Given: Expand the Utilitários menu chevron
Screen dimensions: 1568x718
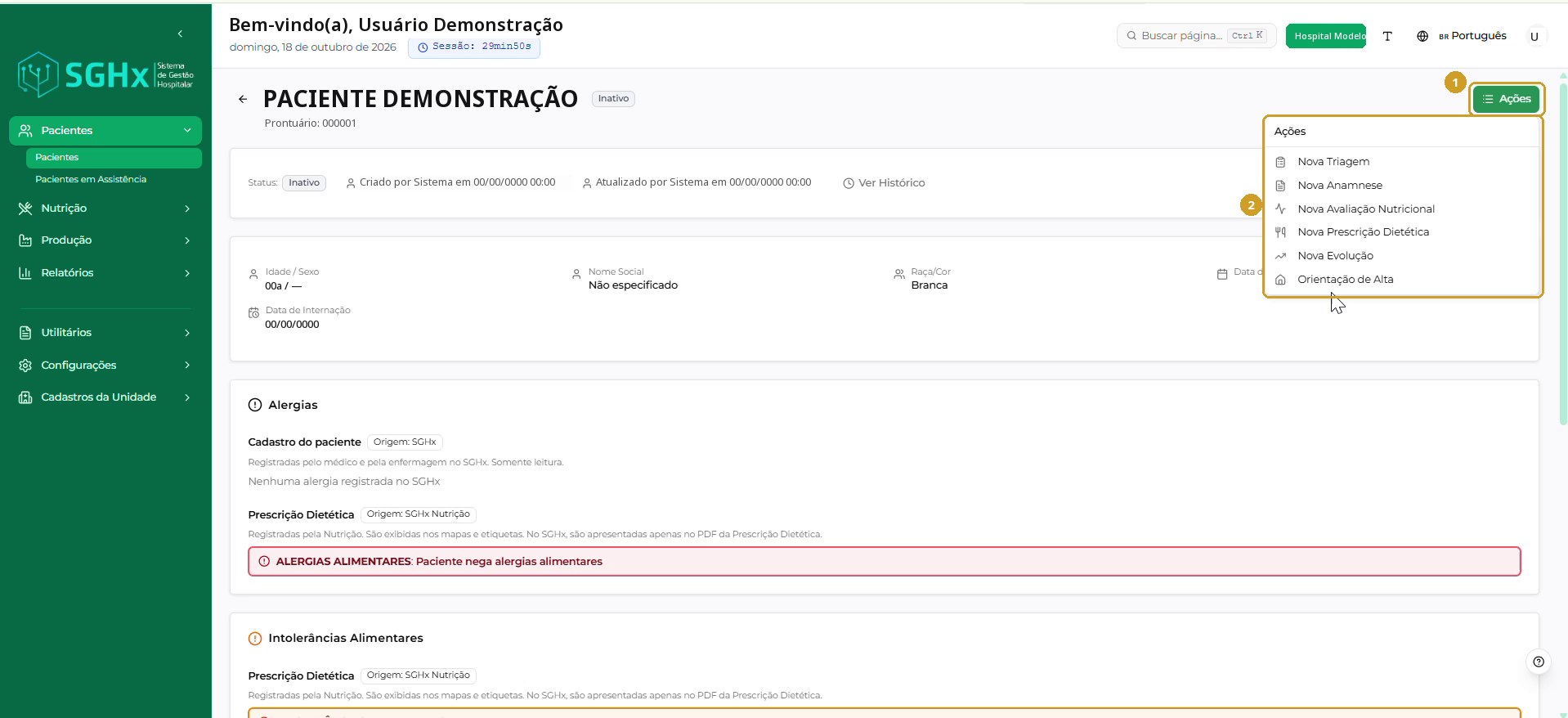Looking at the screenshot, I should [187, 333].
